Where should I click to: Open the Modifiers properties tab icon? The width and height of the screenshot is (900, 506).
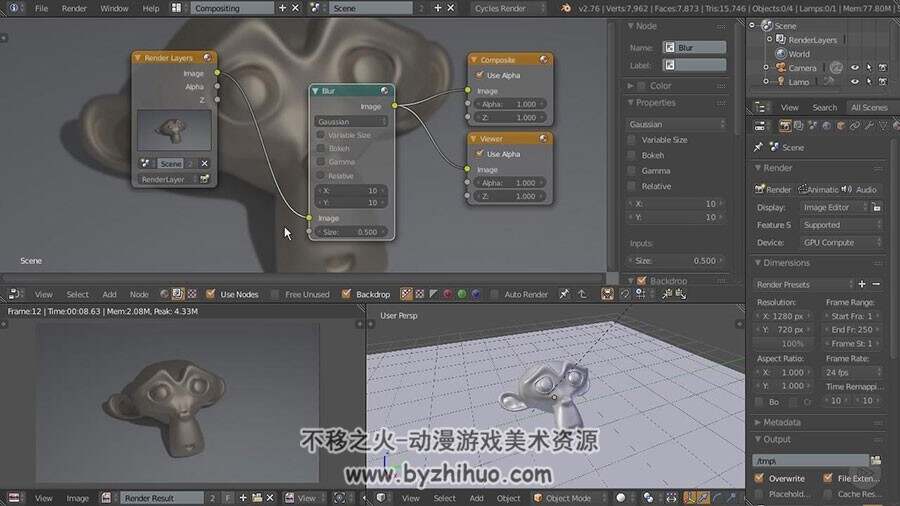coord(869,126)
